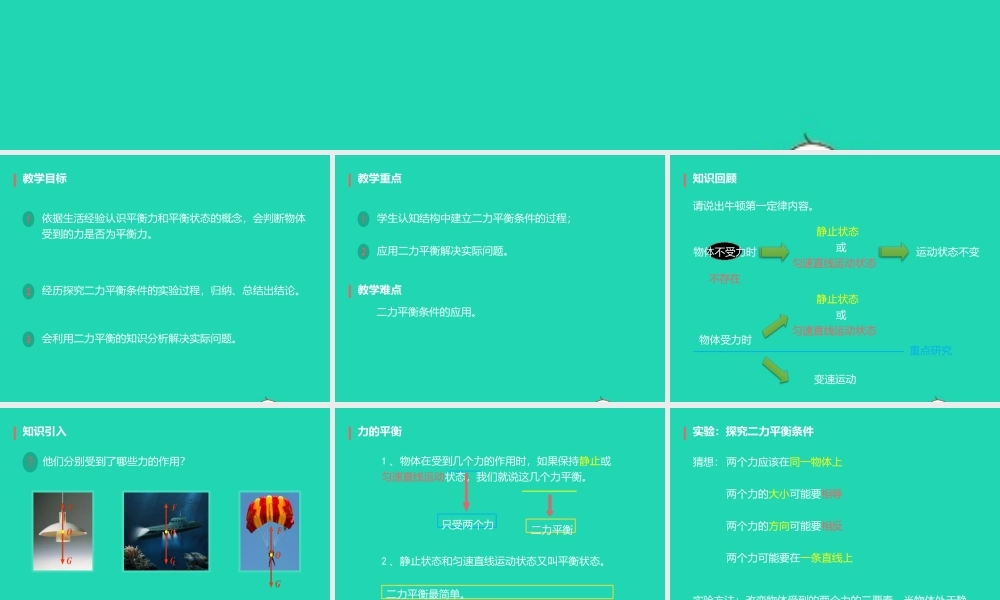Click the bullet before 应用二力平衡解决实际问题

[364, 251]
